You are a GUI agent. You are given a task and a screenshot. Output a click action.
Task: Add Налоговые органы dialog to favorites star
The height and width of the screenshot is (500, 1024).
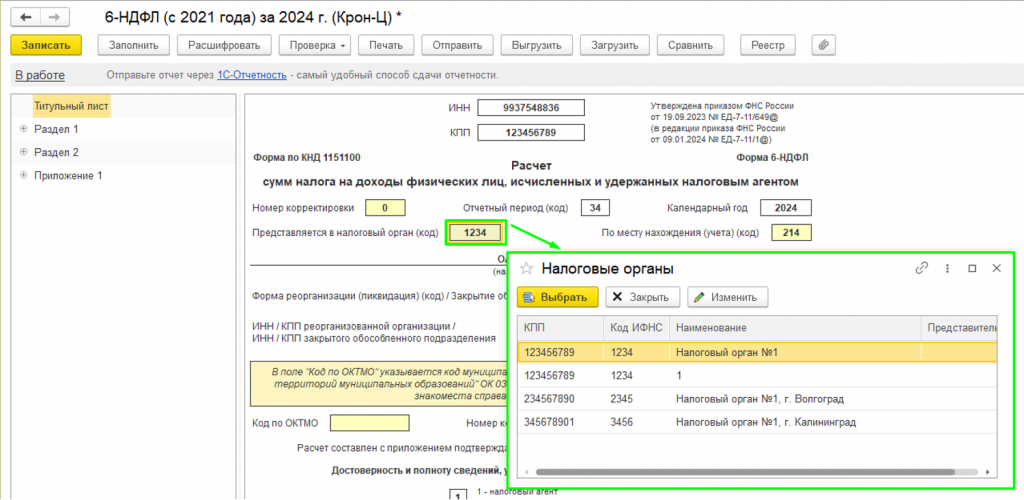point(526,268)
